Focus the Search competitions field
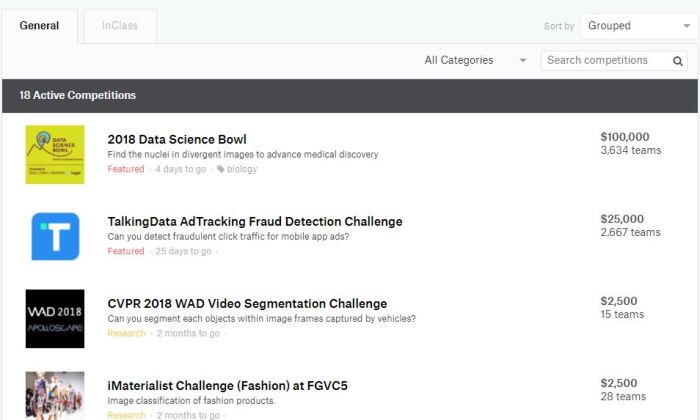 [605, 61]
